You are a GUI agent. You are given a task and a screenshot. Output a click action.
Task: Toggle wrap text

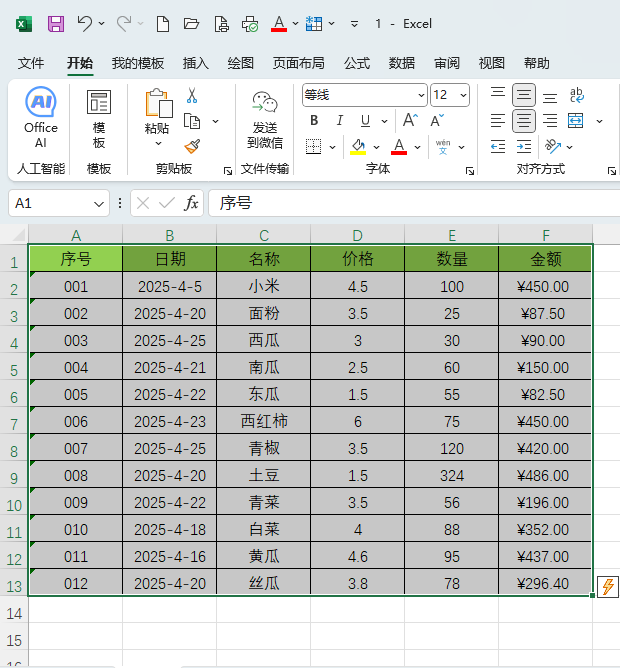point(577,95)
